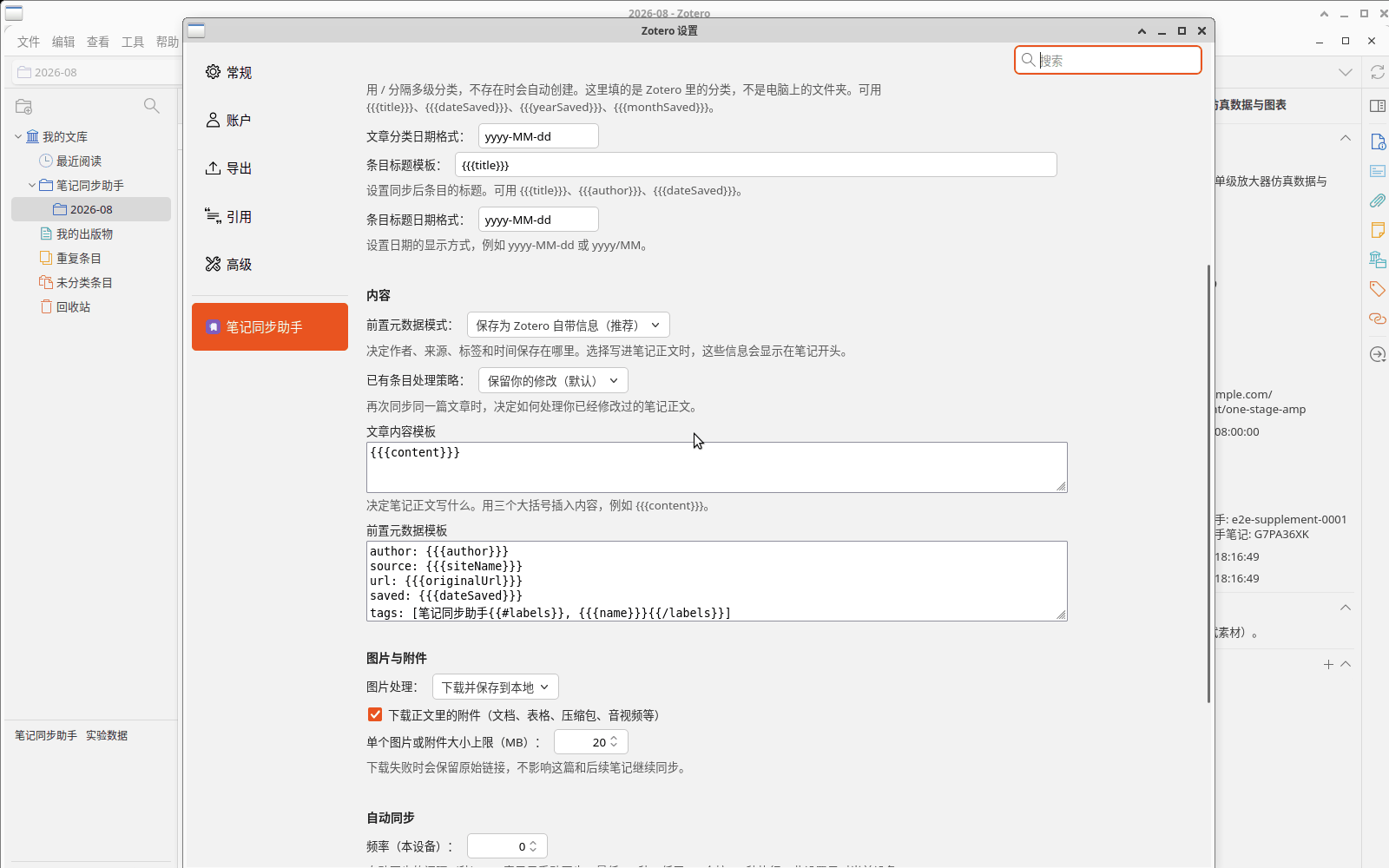
Task: Open the 引用 settings pane
Action: (x=270, y=216)
